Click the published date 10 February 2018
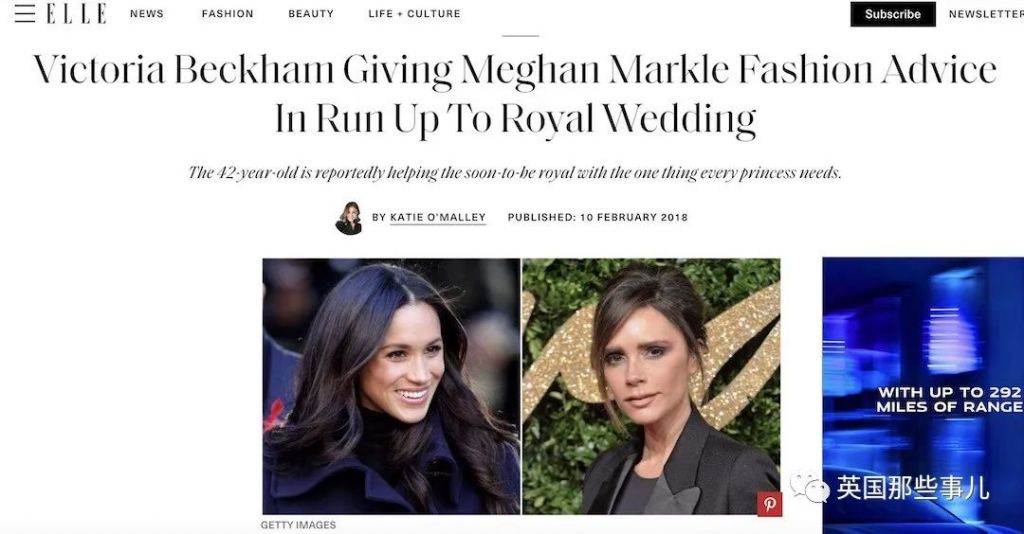 (597, 217)
